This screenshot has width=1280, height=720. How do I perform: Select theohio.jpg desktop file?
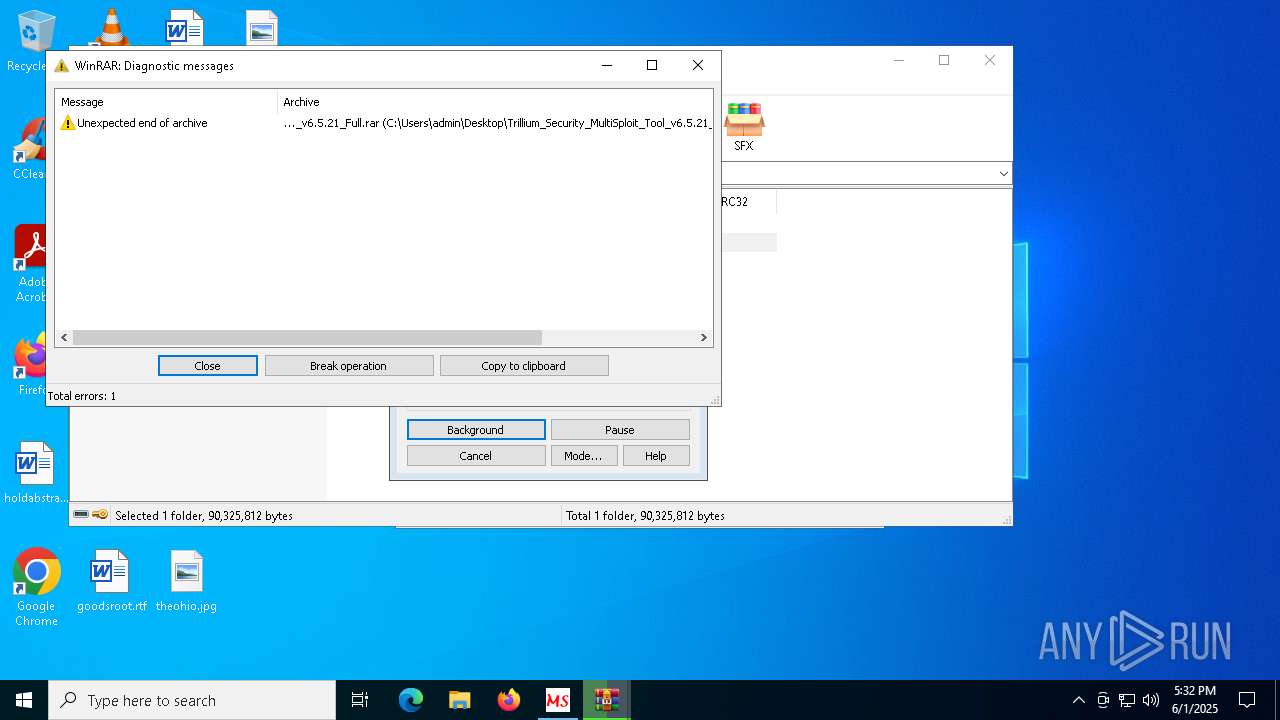click(x=186, y=581)
